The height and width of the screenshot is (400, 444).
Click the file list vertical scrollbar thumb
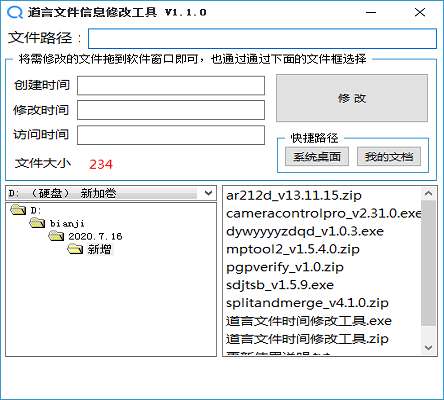click(429, 263)
